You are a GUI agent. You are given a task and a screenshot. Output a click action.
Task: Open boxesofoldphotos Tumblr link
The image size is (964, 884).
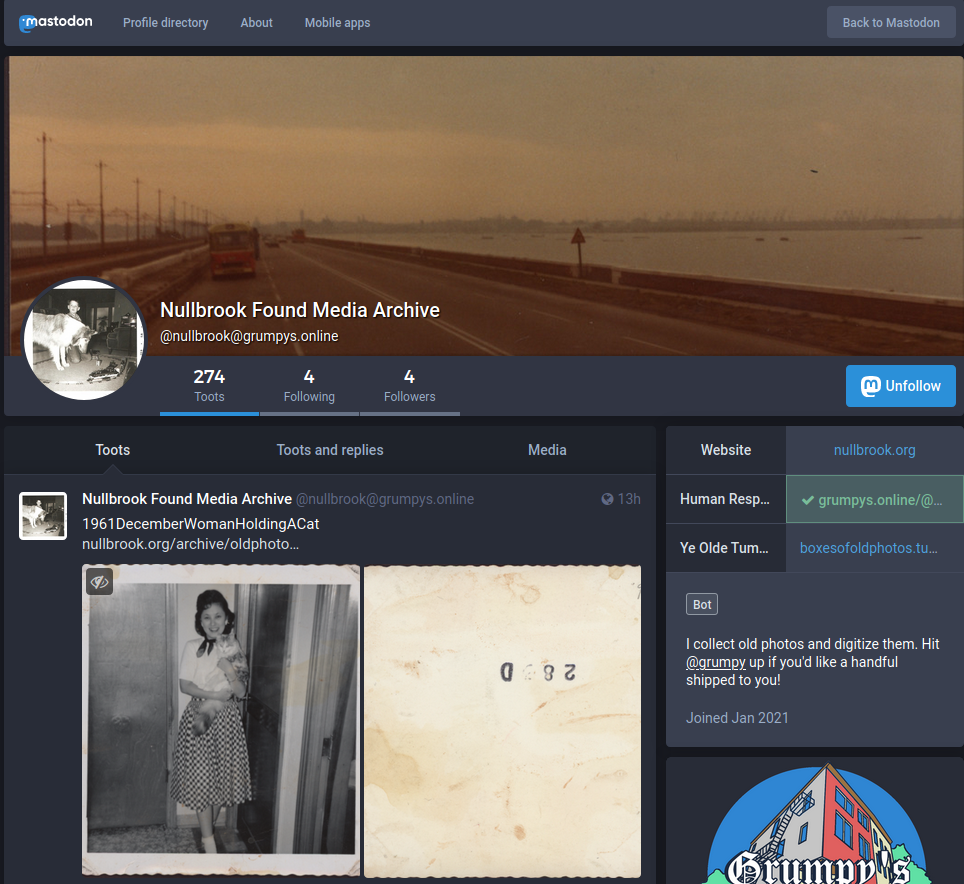point(868,548)
